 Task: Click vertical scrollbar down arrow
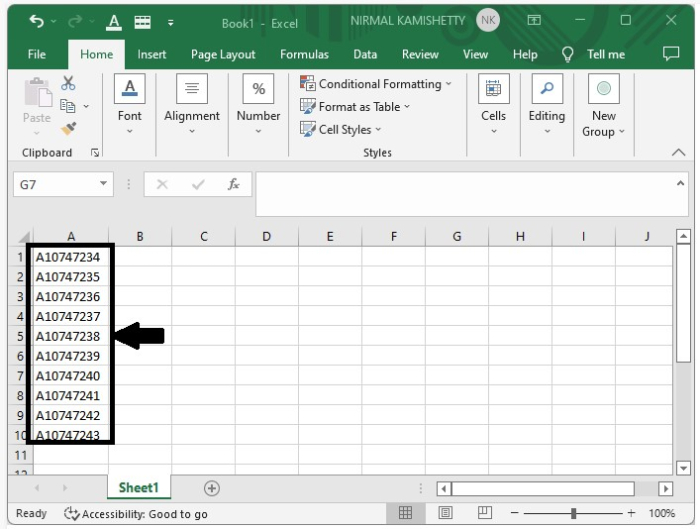pyautogui.click(x=683, y=468)
